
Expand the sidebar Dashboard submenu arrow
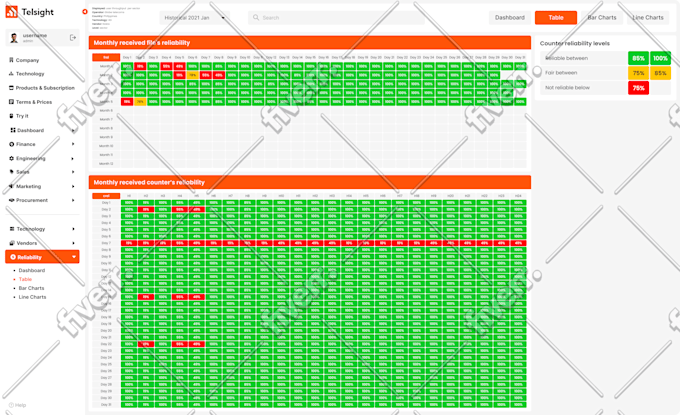click(73, 130)
